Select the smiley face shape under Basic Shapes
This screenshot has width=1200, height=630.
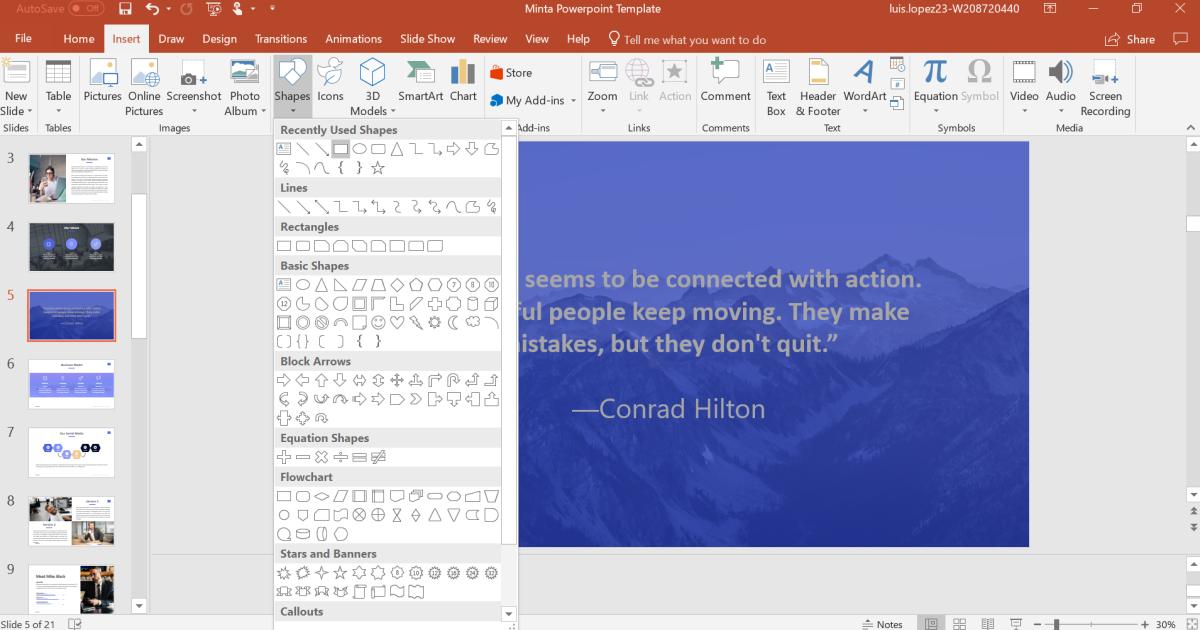coord(379,321)
